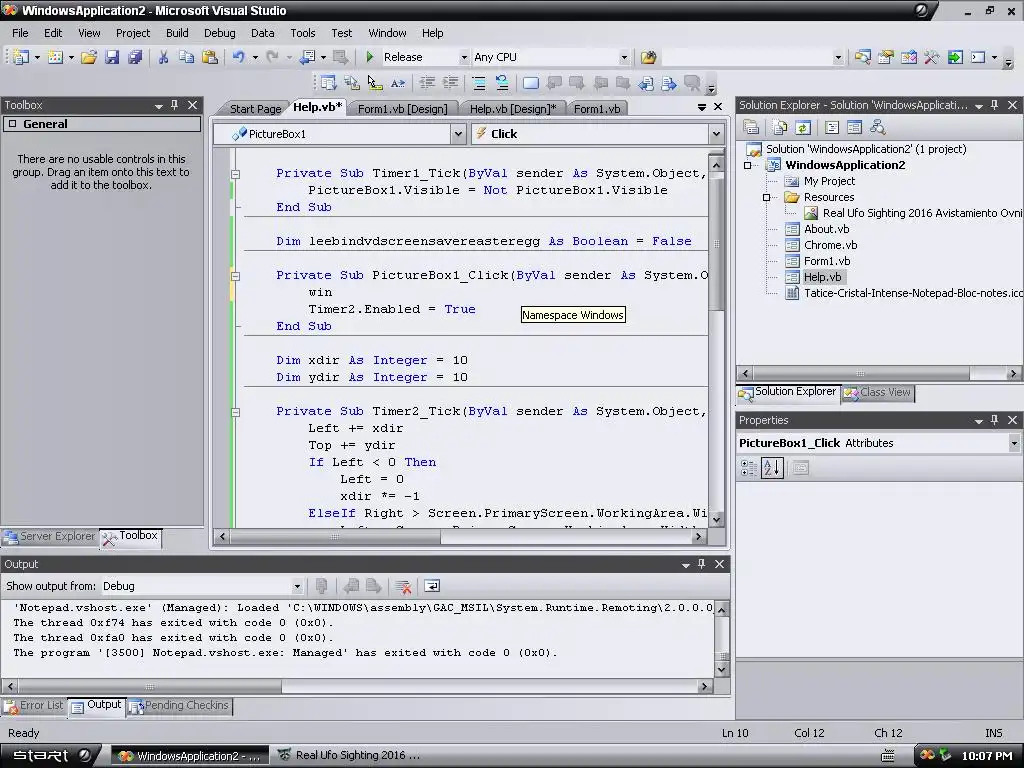This screenshot has height=768, width=1024.
Task: Toggle Word Wrap in the Output panel
Action: tap(432, 586)
